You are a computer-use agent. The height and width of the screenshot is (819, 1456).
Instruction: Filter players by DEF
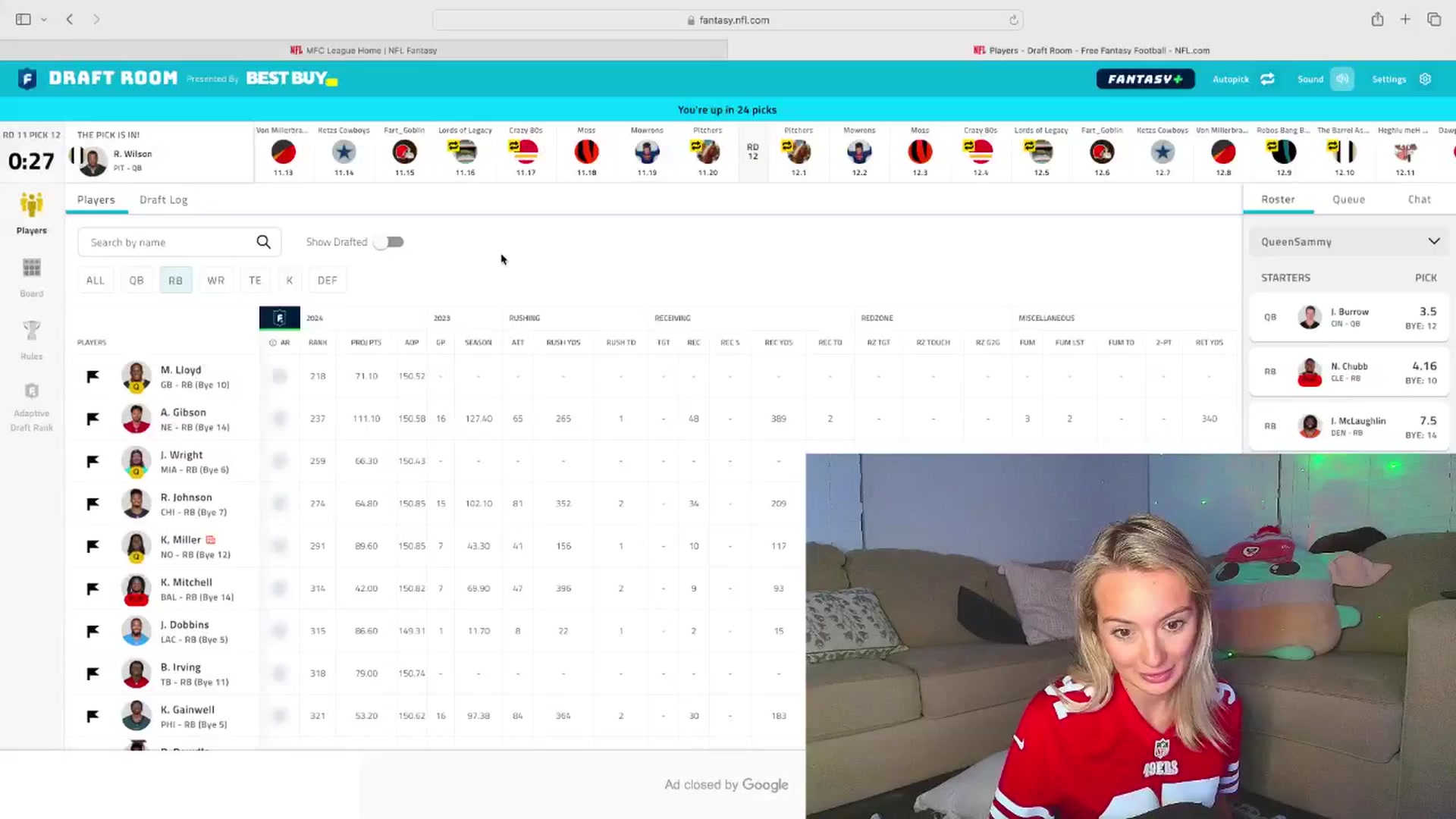point(328,281)
